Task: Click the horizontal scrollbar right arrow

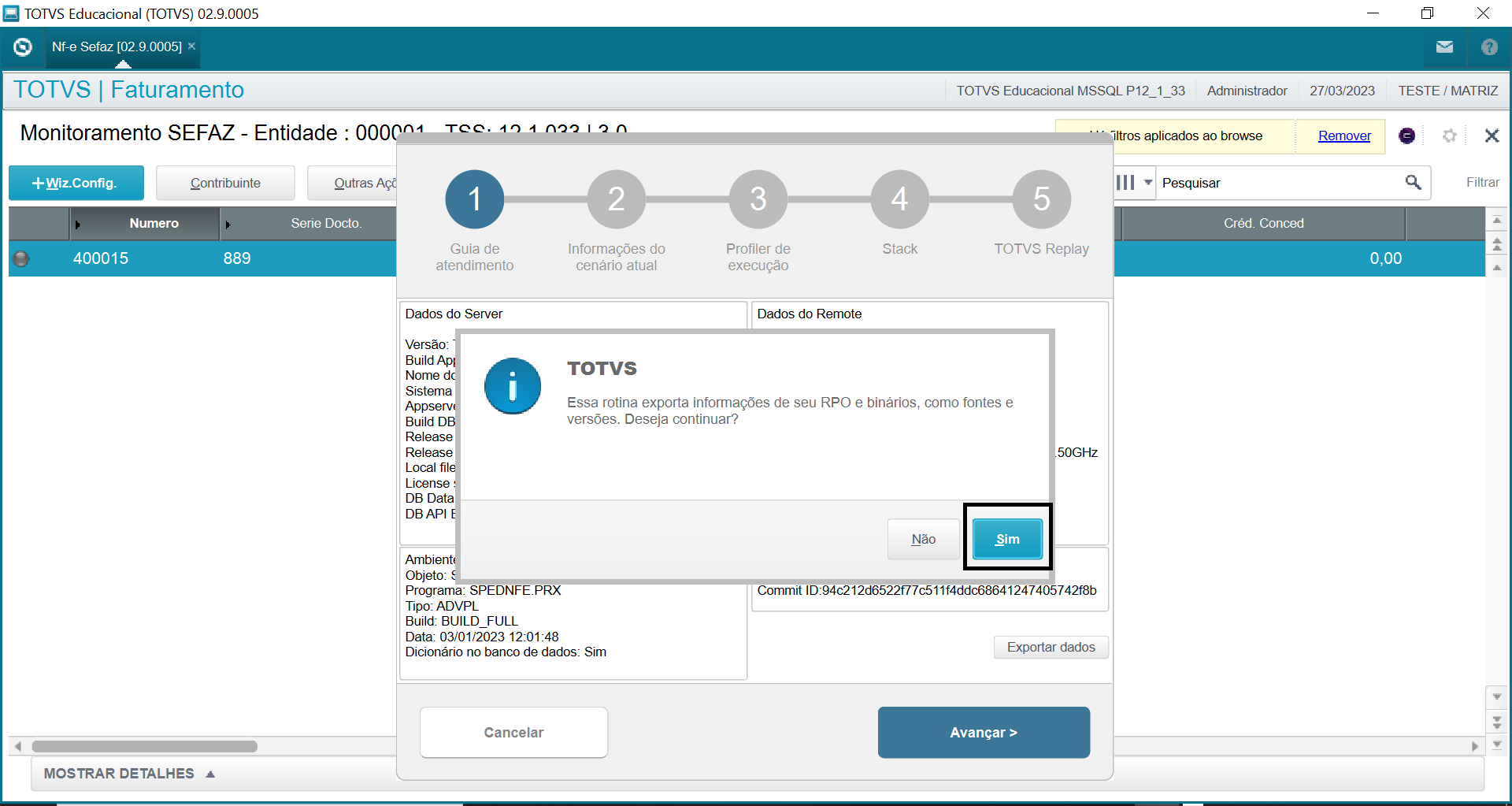Action: pyautogui.click(x=1475, y=746)
